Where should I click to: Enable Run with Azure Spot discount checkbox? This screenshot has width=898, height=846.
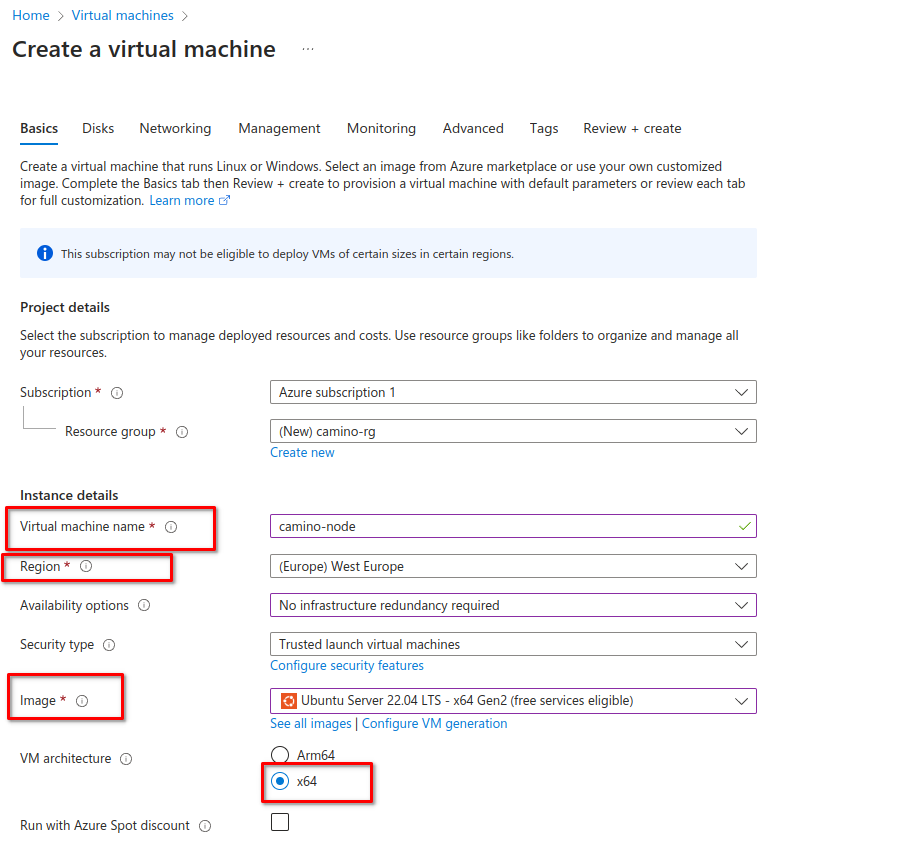point(280,822)
